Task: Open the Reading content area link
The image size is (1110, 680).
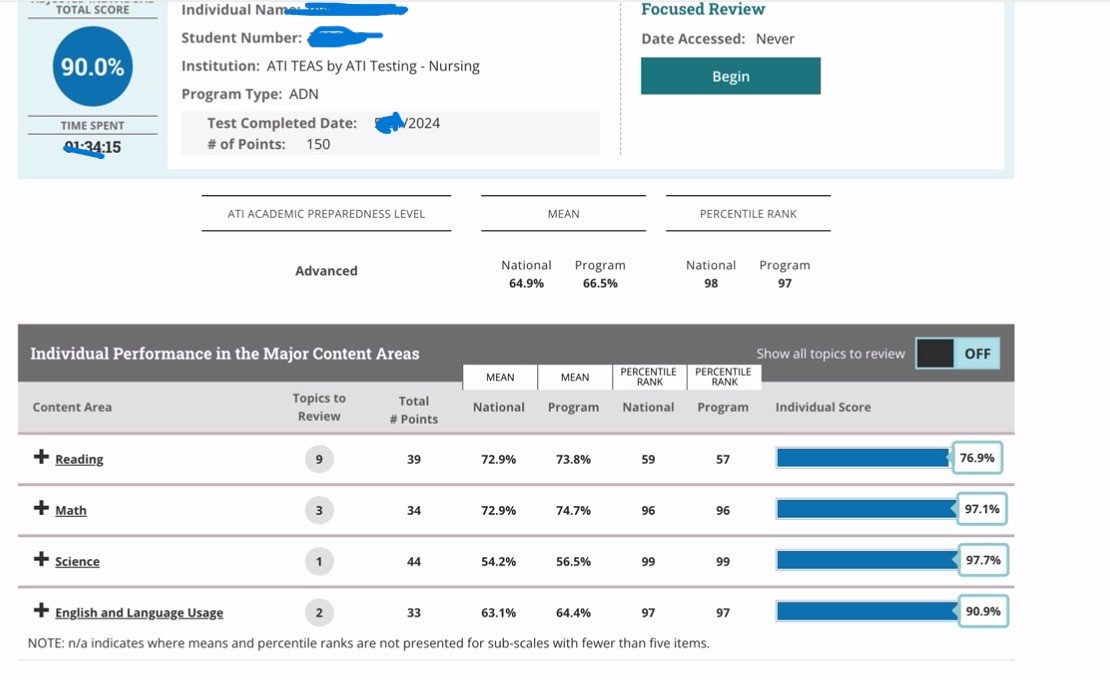Action: (x=79, y=459)
